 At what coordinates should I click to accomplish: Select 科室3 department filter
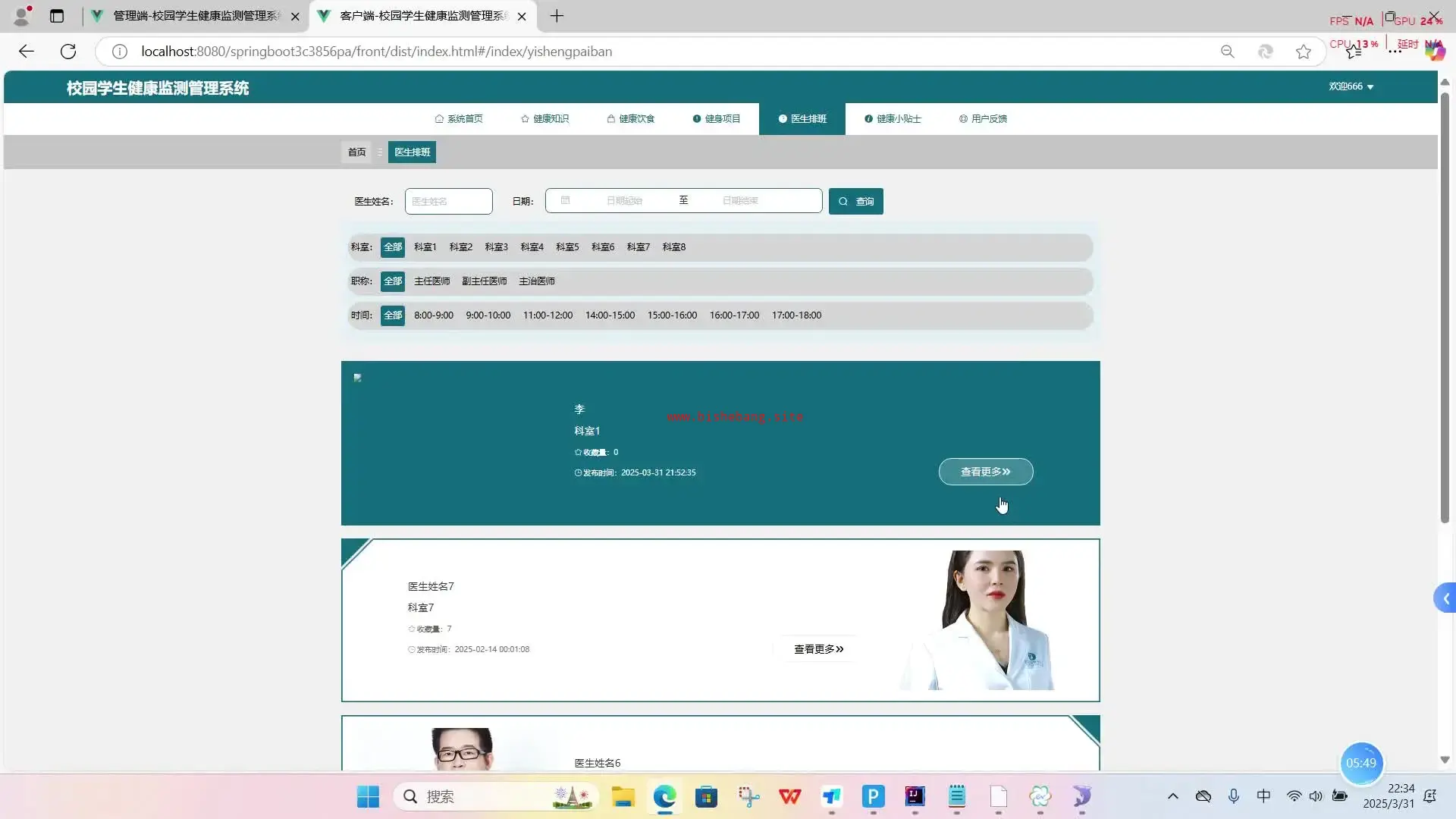pyautogui.click(x=496, y=247)
